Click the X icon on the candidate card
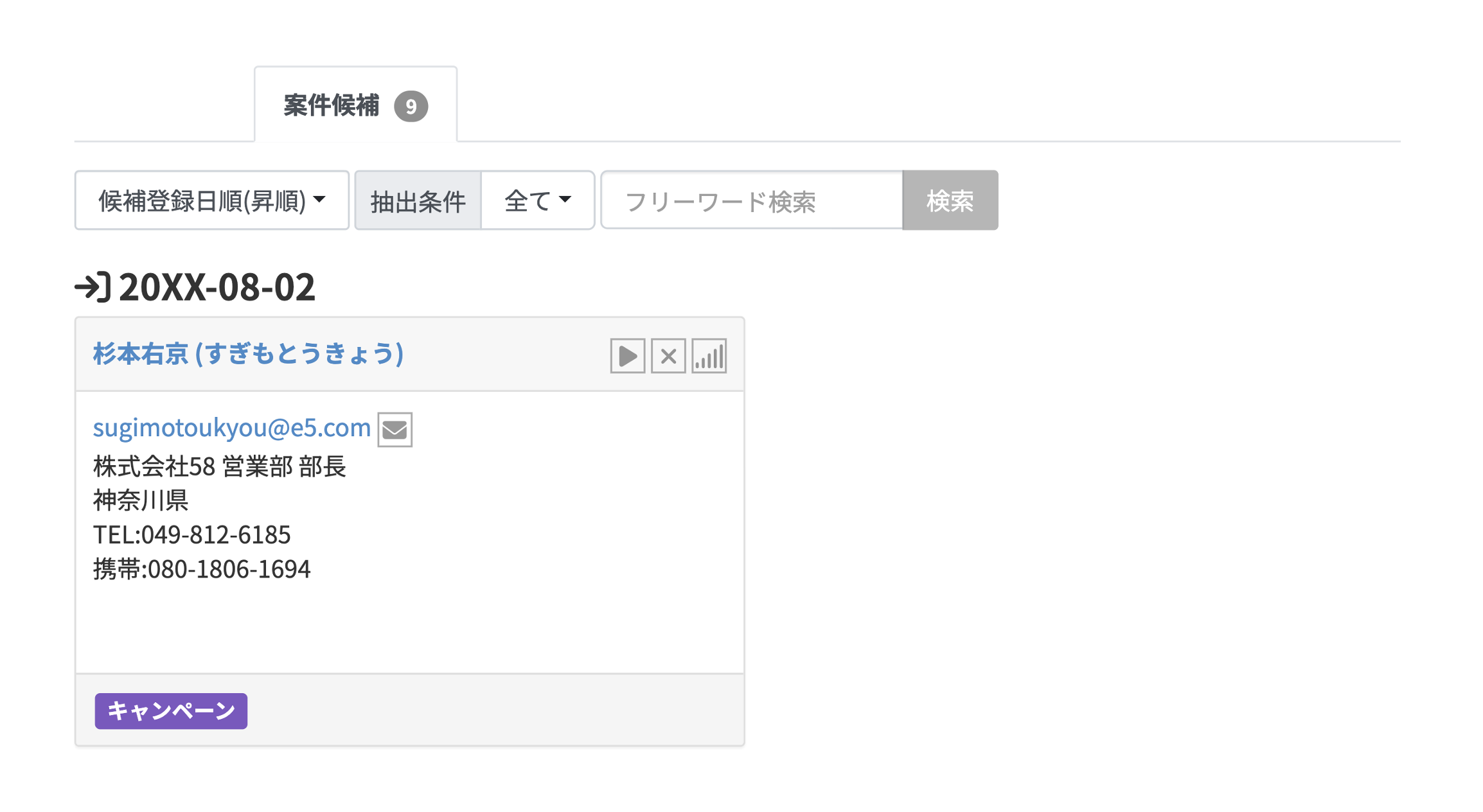 [x=668, y=356]
